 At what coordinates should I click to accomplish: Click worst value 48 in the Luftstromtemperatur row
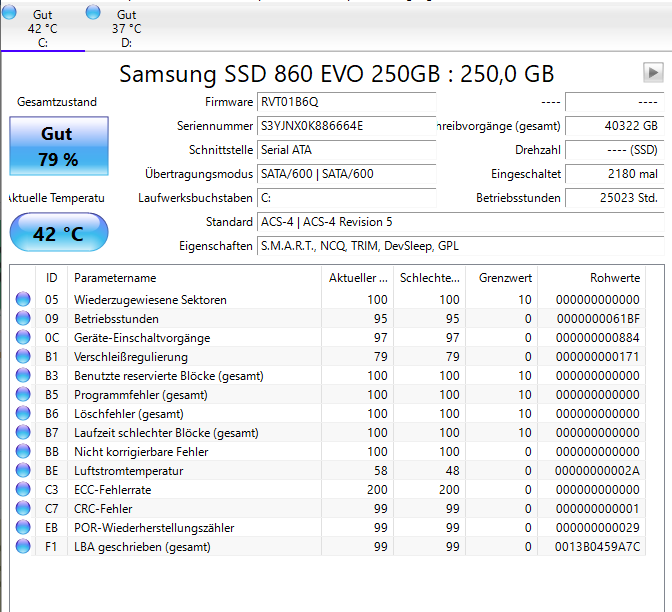(x=453, y=471)
